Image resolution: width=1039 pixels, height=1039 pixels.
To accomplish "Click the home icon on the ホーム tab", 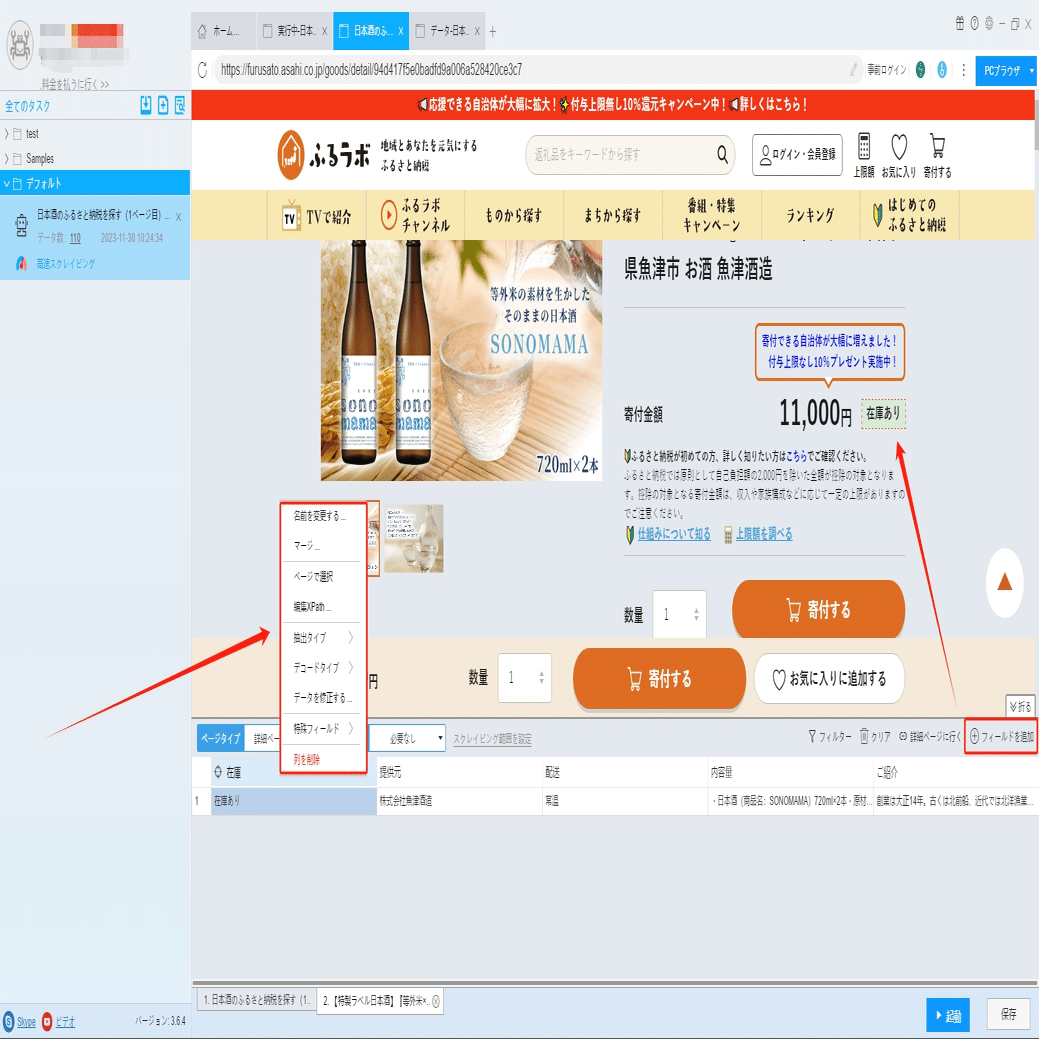I will tap(202, 31).
